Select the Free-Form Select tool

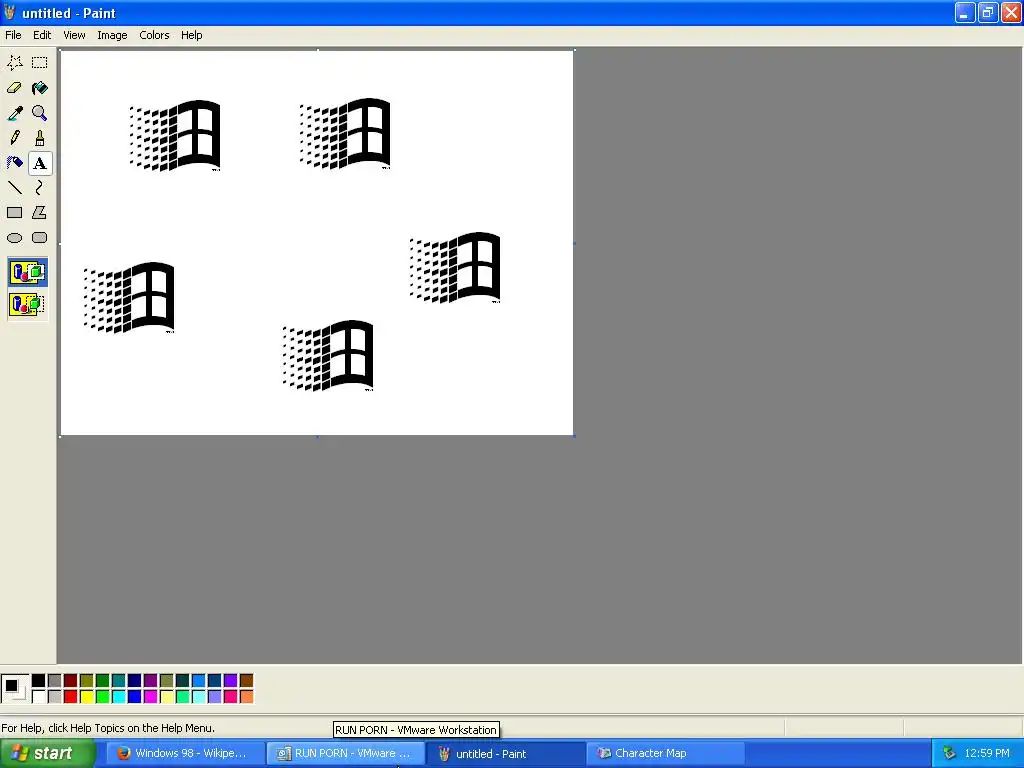point(14,63)
